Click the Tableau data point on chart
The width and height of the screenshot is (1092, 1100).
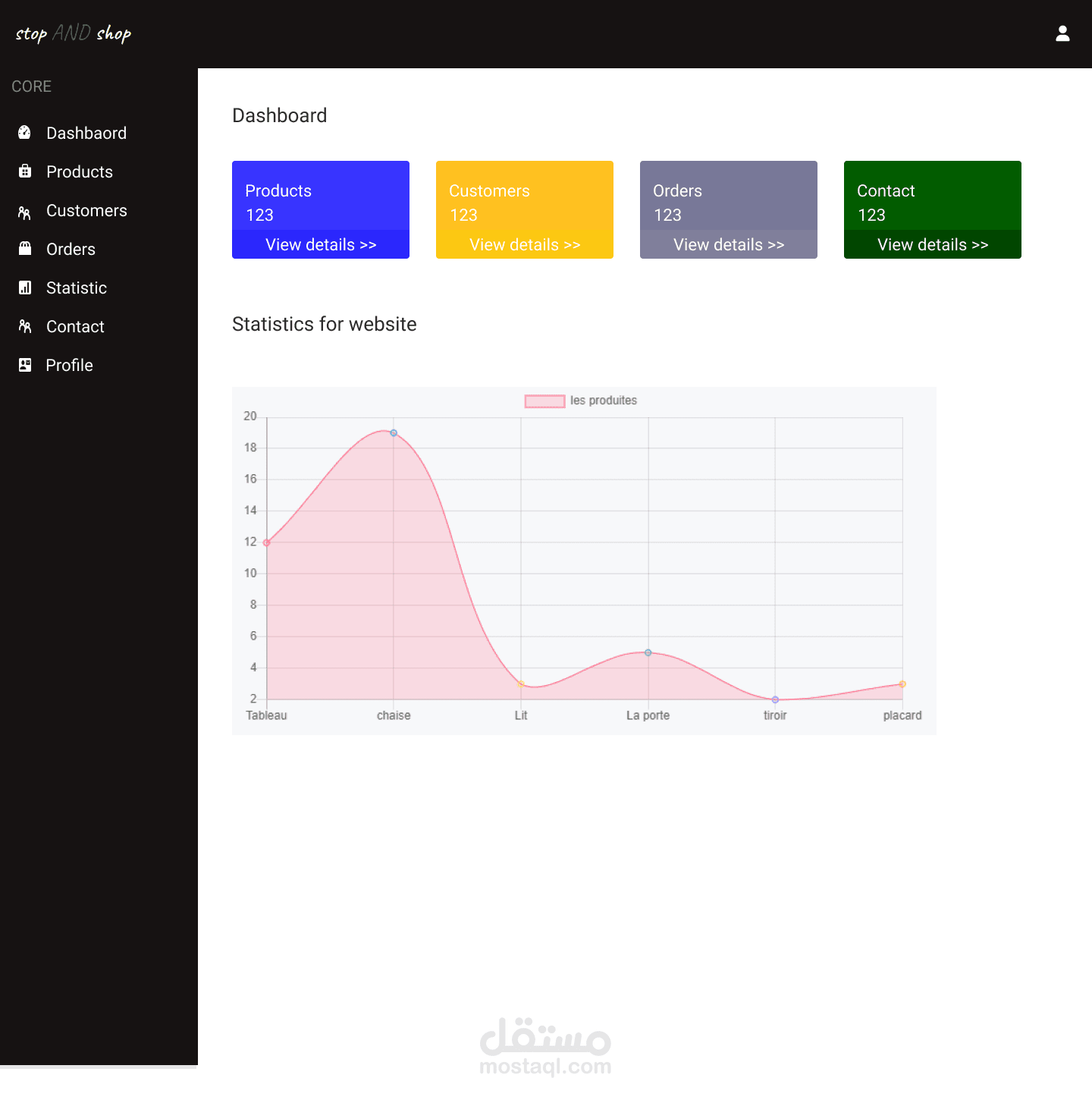click(x=266, y=542)
